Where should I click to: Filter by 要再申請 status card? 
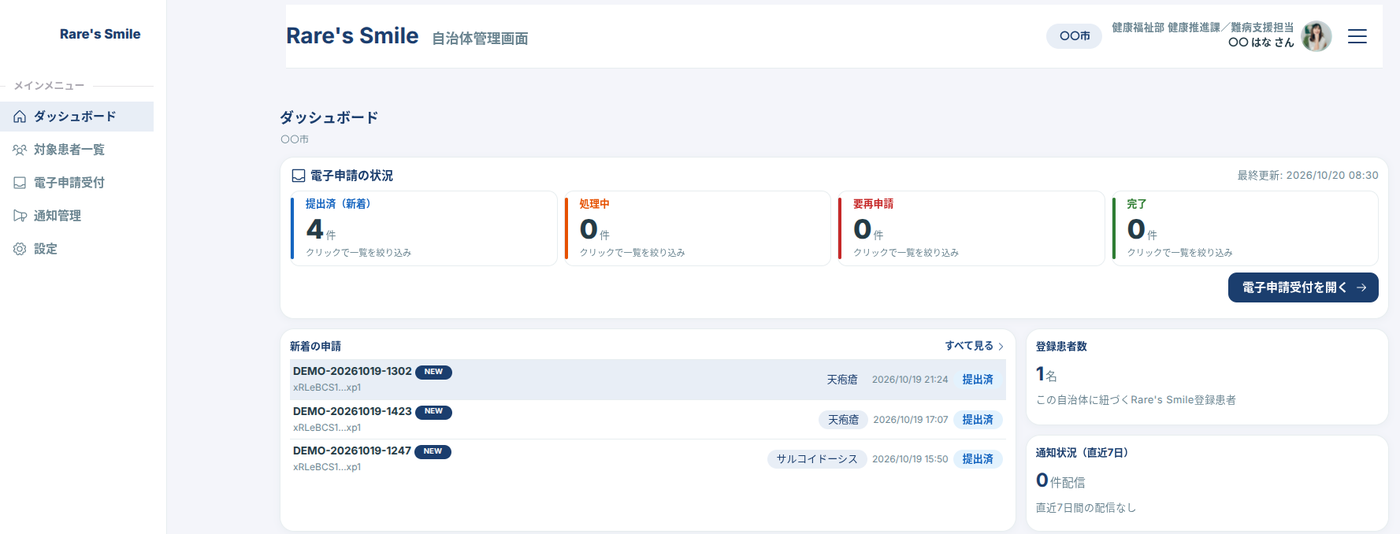[972, 228]
